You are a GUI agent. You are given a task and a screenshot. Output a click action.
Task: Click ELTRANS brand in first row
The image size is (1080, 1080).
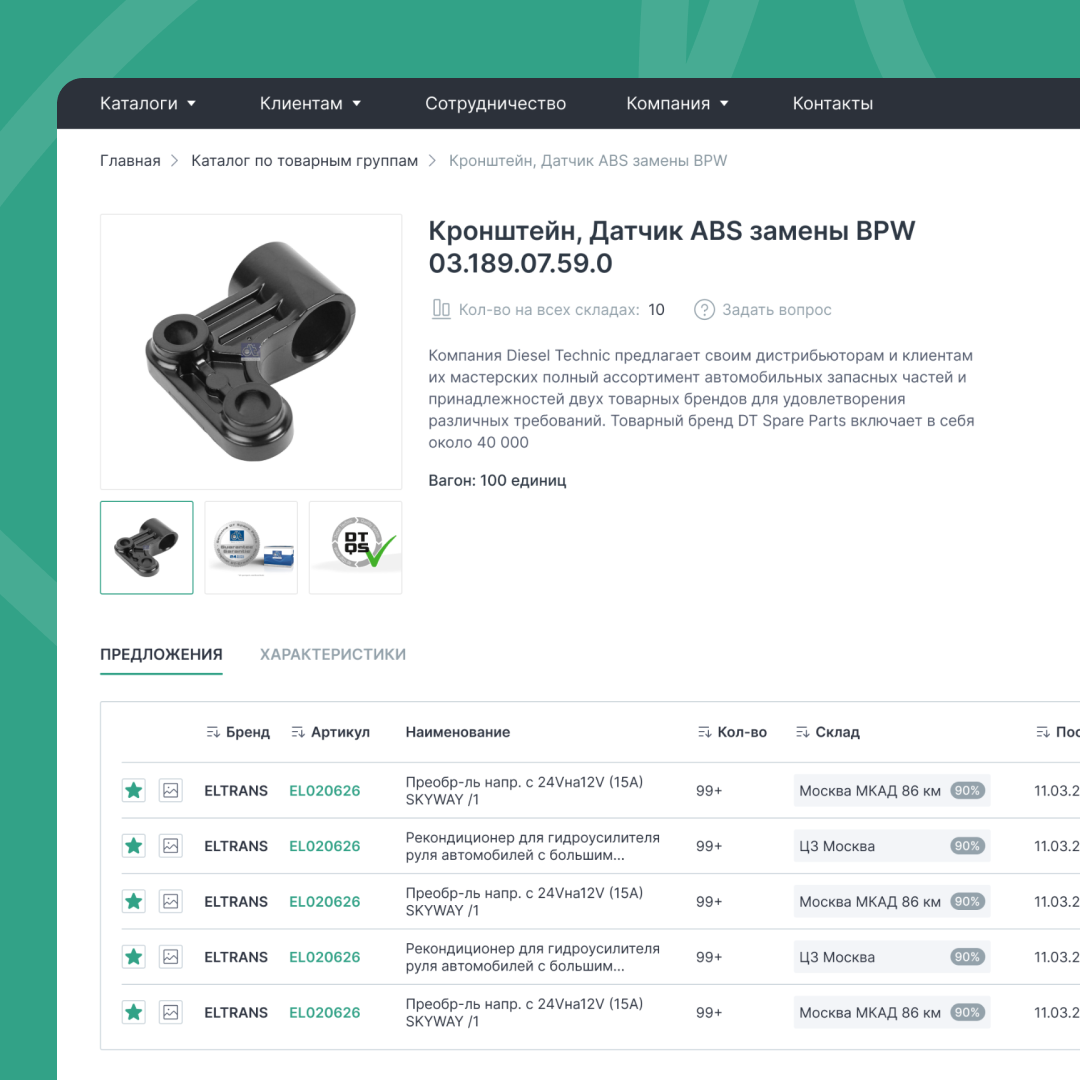(236, 791)
